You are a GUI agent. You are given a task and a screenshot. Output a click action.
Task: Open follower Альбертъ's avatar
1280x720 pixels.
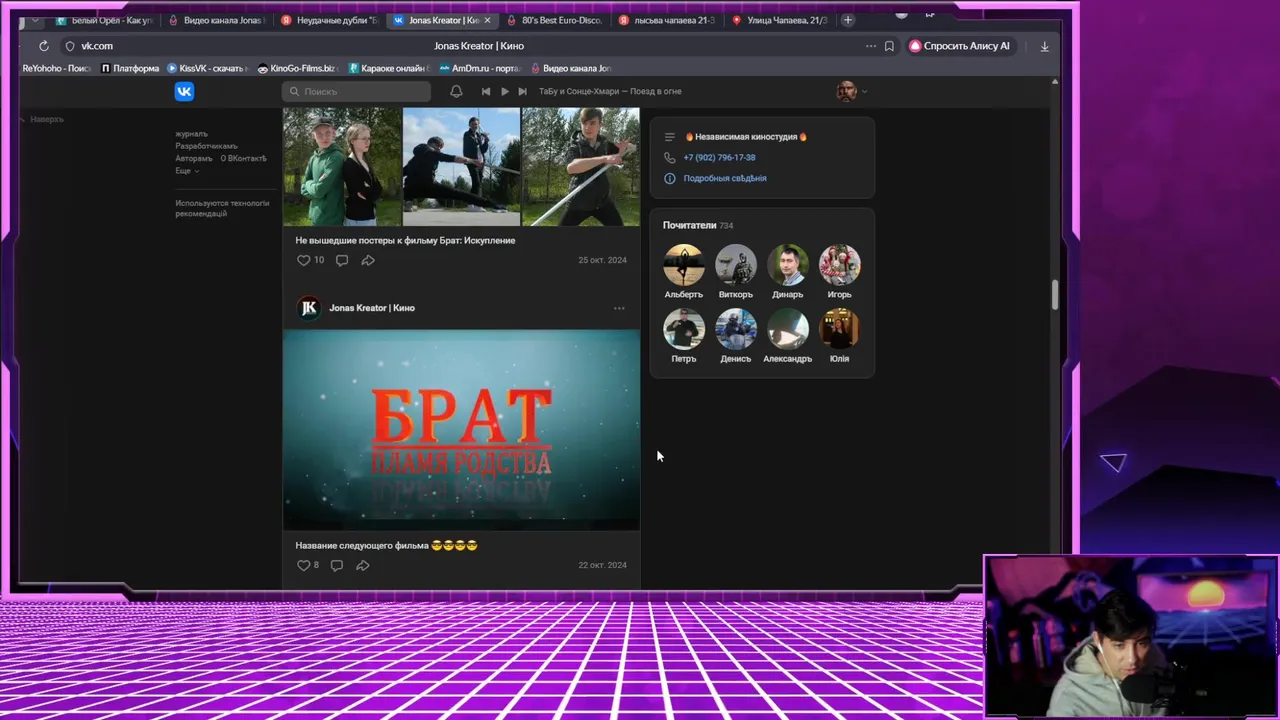tap(684, 265)
